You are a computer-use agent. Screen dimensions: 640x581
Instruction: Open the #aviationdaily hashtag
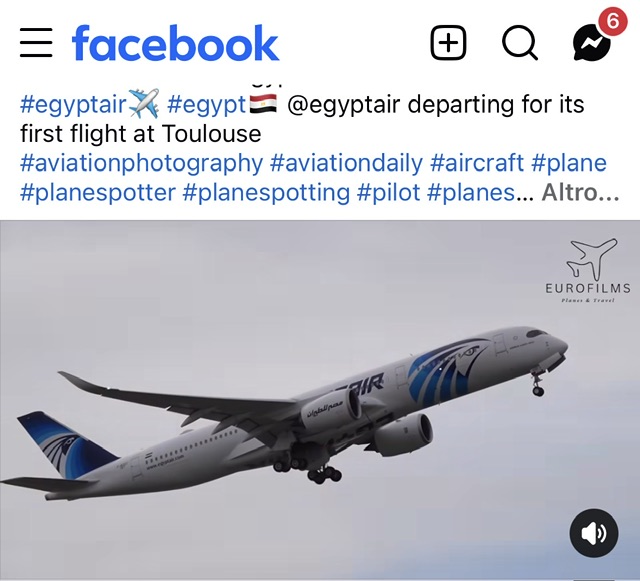click(346, 163)
